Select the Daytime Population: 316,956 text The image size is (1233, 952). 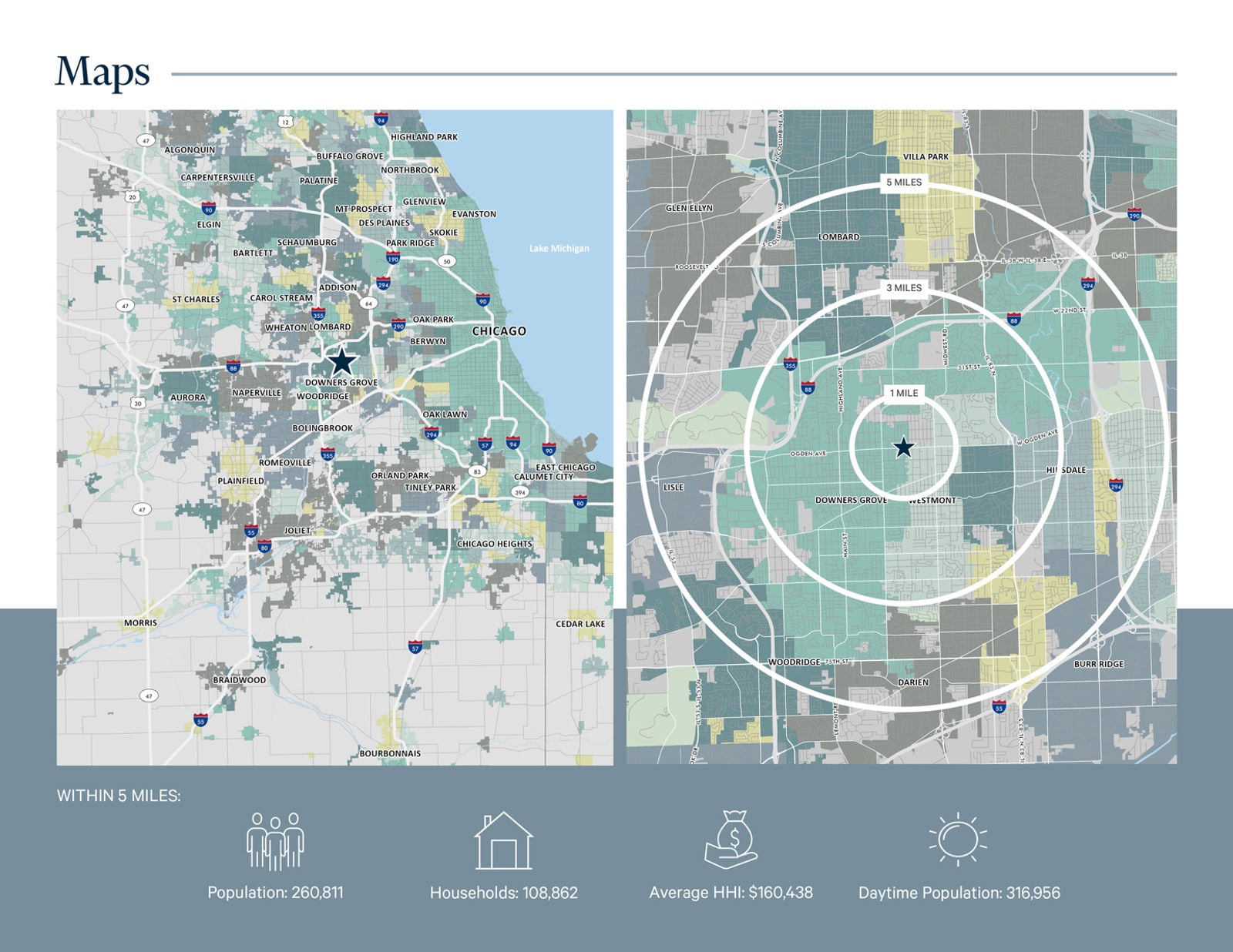pyautogui.click(x=959, y=893)
